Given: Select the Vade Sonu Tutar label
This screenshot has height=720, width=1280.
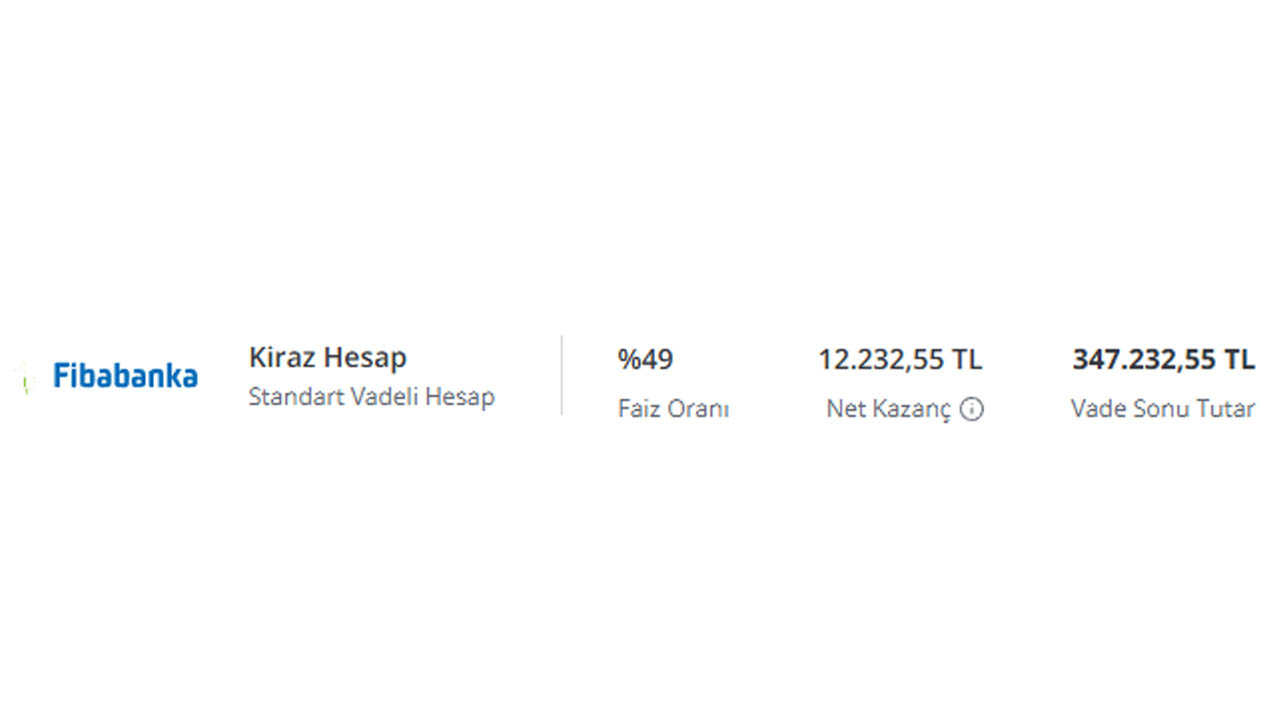Looking at the screenshot, I should tap(1162, 409).
